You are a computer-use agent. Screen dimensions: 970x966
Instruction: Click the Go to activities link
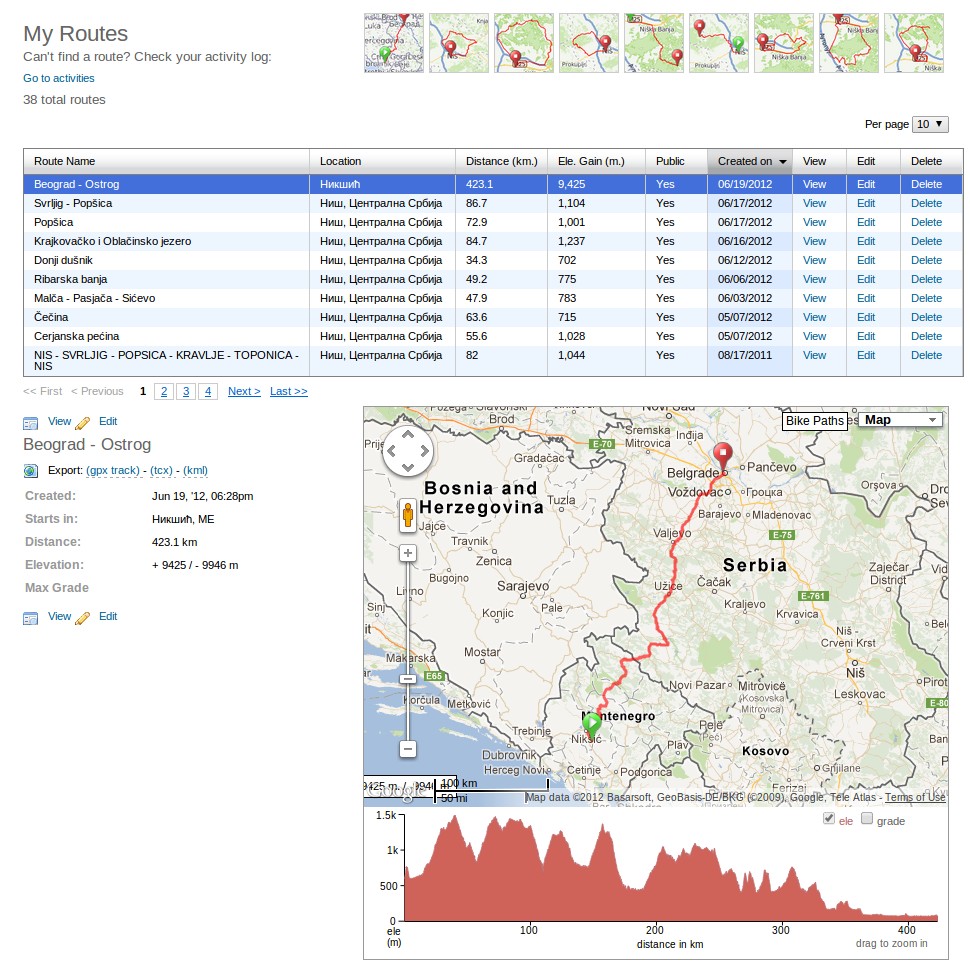click(x=59, y=78)
